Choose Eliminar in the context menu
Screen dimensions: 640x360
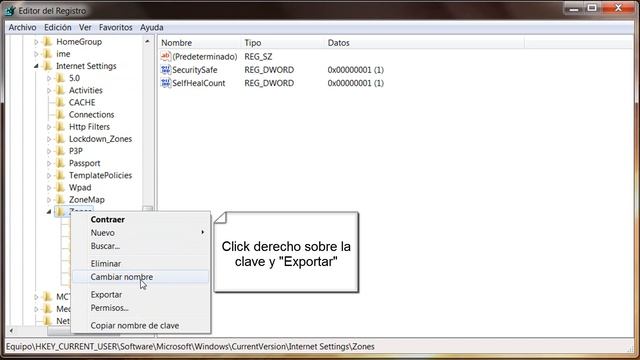point(141,264)
